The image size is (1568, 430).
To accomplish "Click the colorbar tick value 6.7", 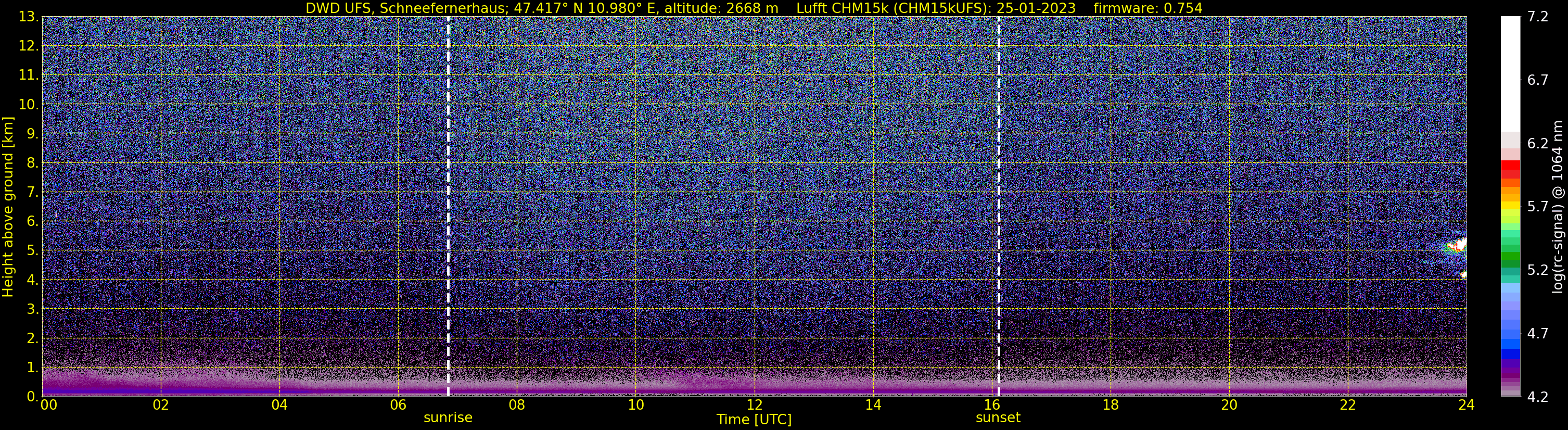I will pos(1538,80).
